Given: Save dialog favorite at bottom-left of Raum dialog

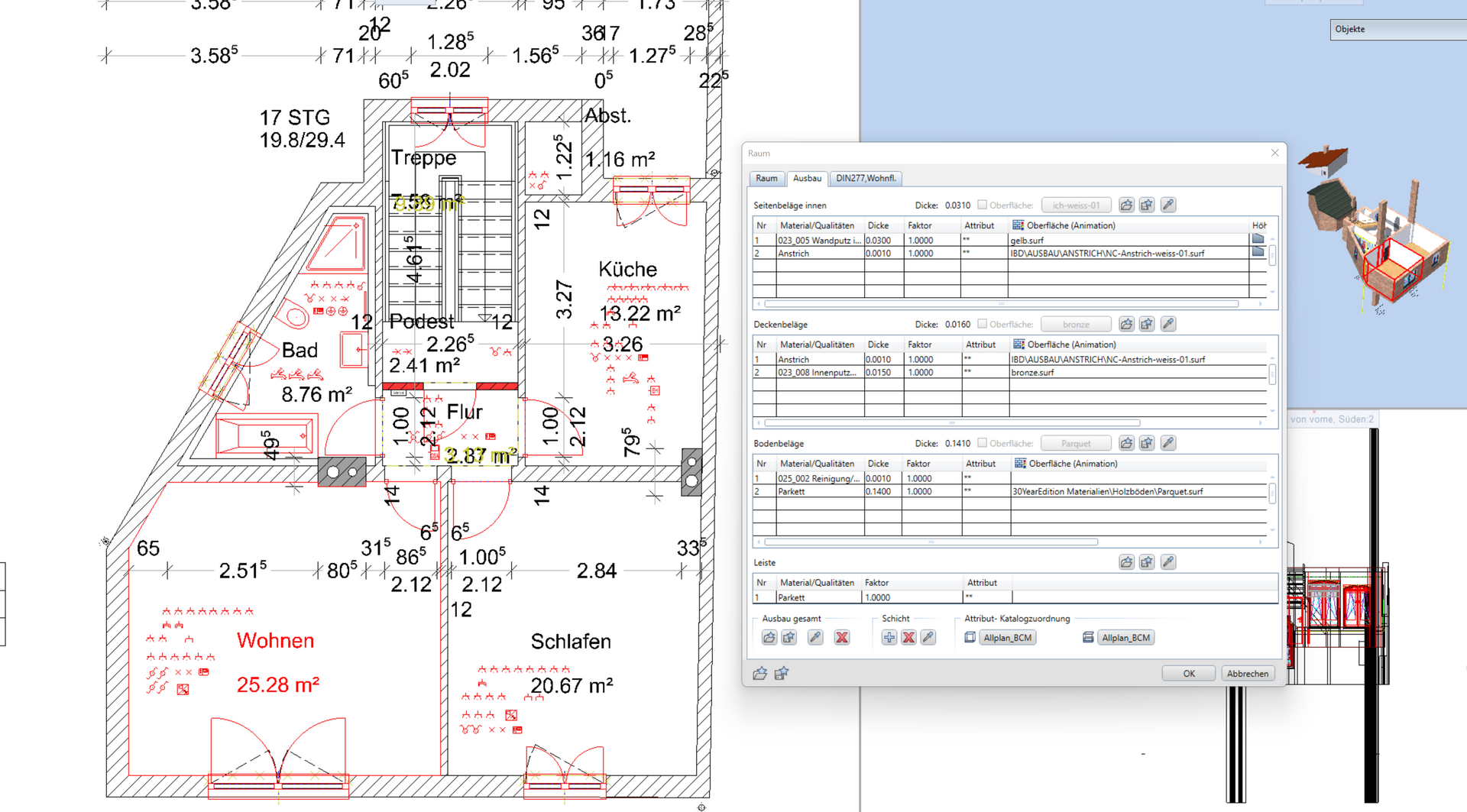Looking at the screenshot, I should (781, 673).
